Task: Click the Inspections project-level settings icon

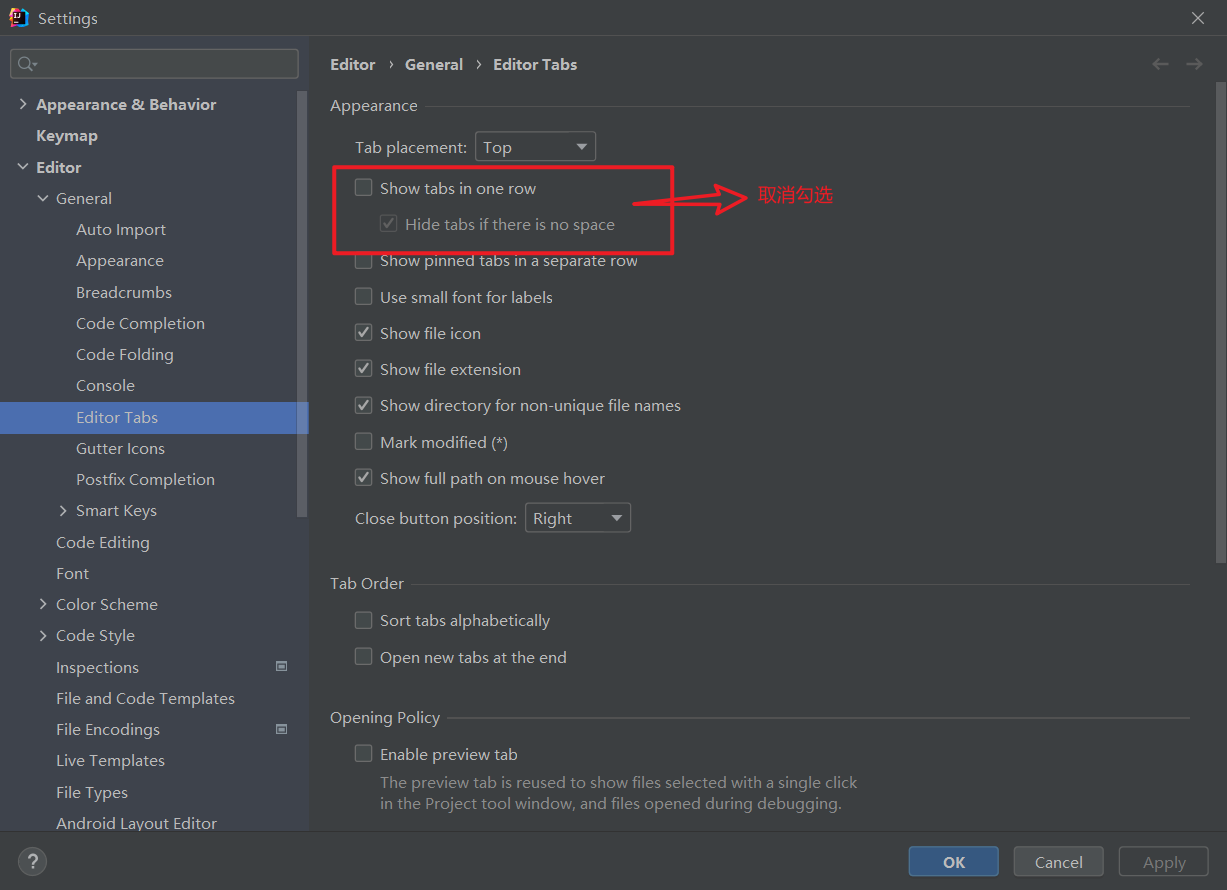Action: [x=282, y=667]
